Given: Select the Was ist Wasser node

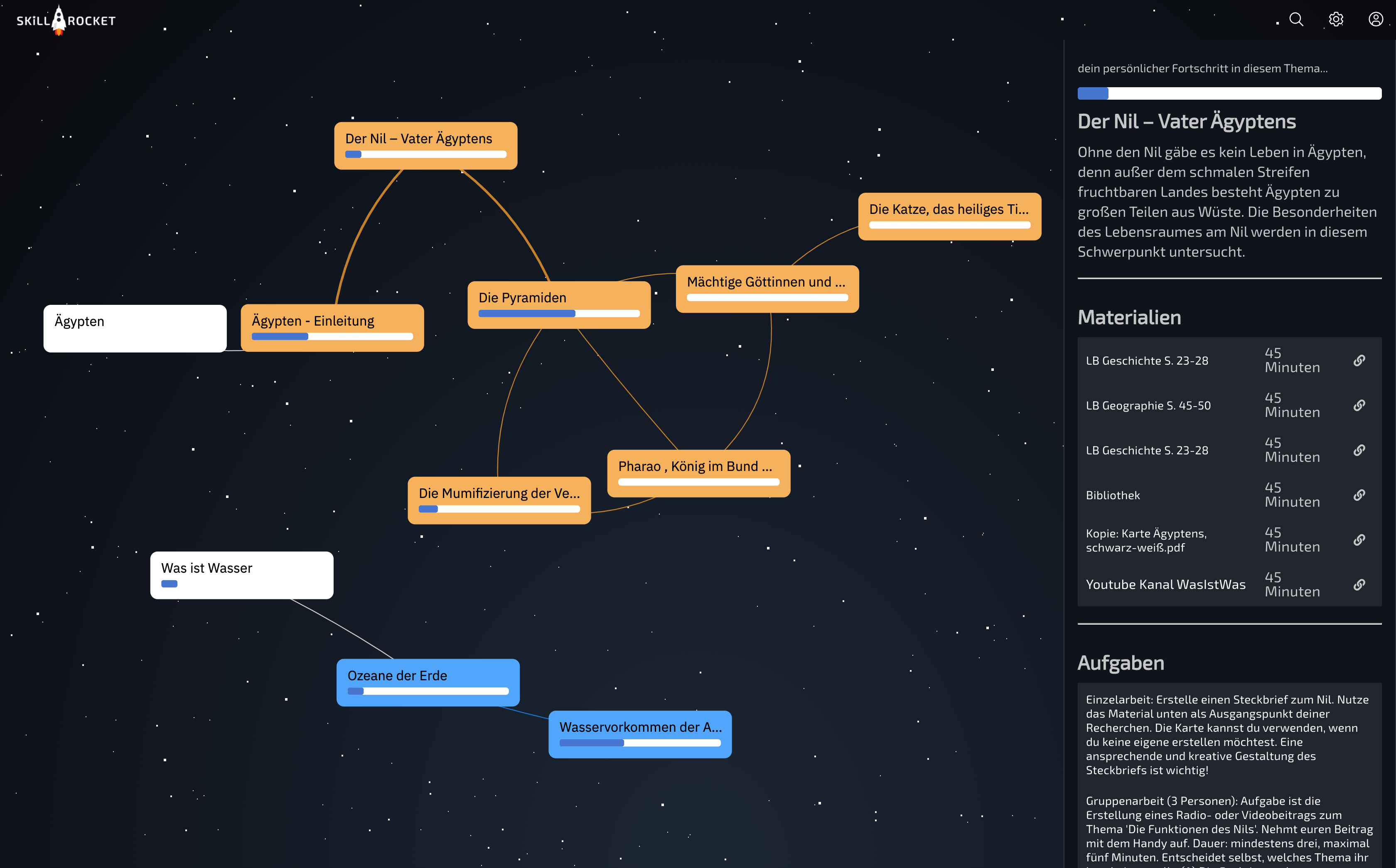Looking at the screenshot, I should (x=241, y=575).
